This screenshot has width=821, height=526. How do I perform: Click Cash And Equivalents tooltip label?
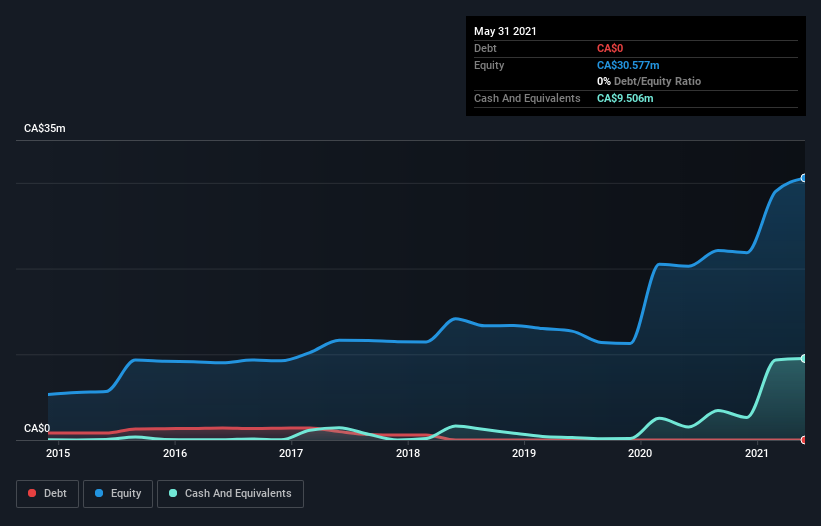527,98
